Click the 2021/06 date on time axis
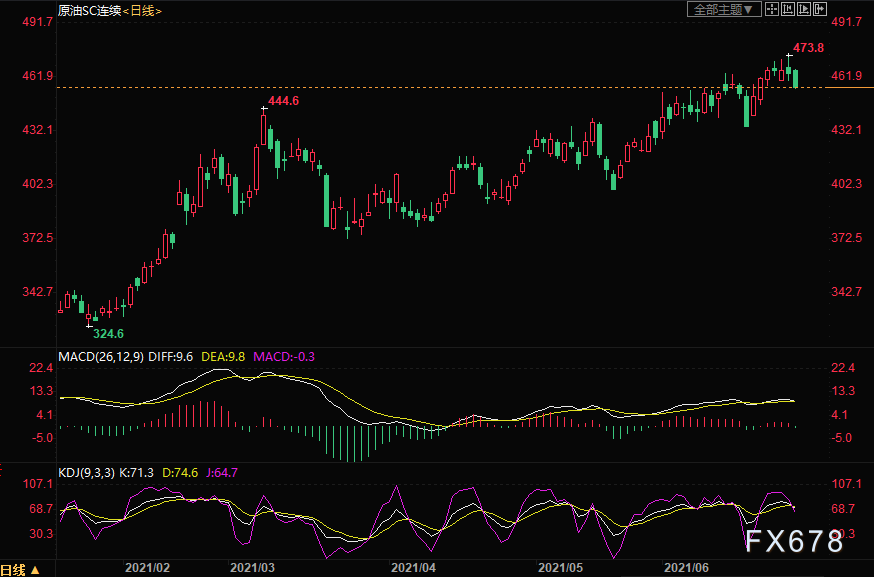Viewport: 874px width, 577px height. tap(687, 567)
